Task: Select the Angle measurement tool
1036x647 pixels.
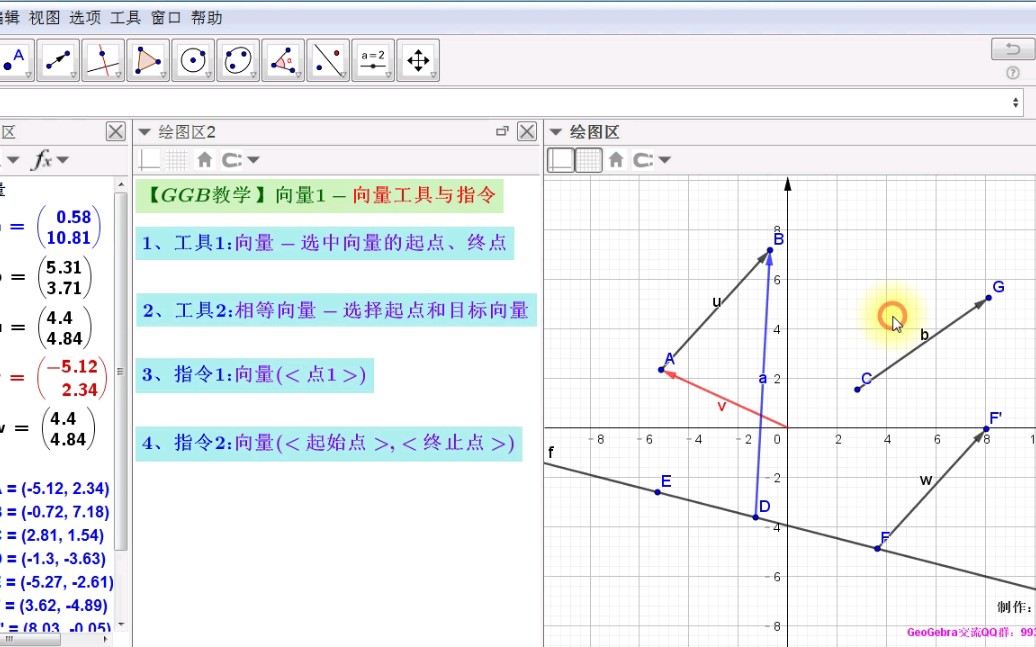Action: tap(282, 59)
